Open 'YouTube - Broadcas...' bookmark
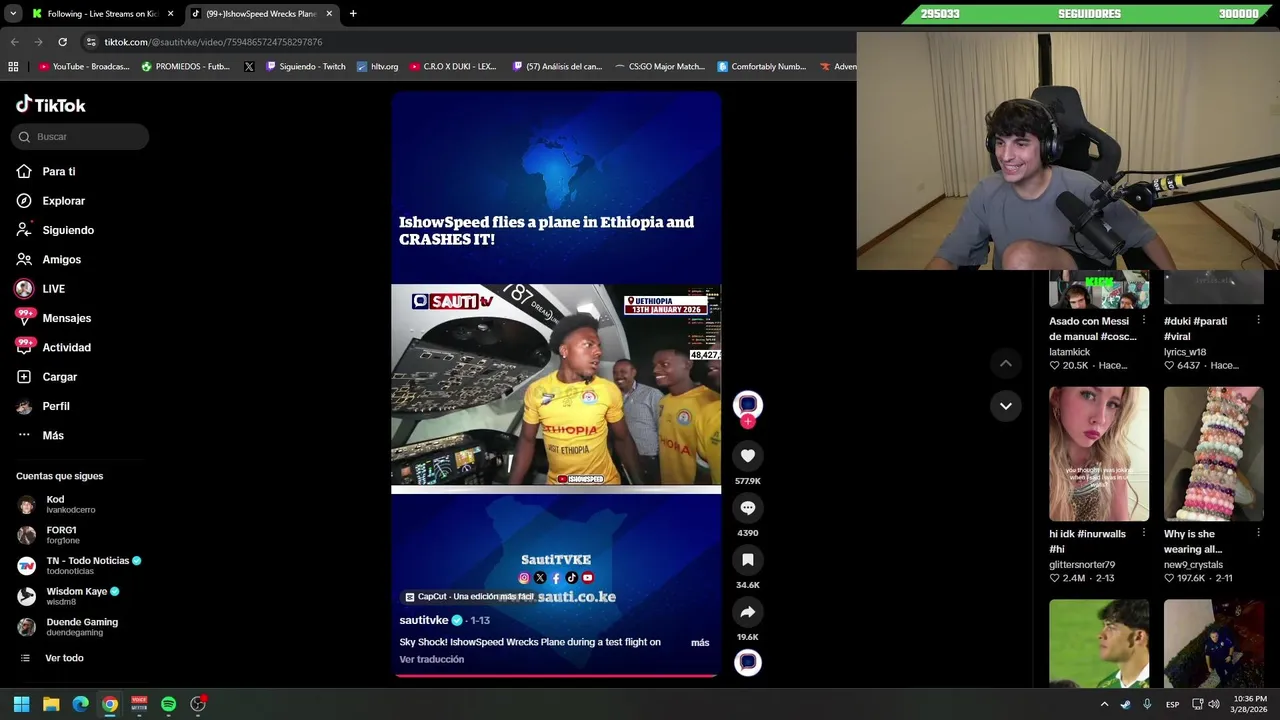This screenshot has height=720, width=1280. coord(84,67)
